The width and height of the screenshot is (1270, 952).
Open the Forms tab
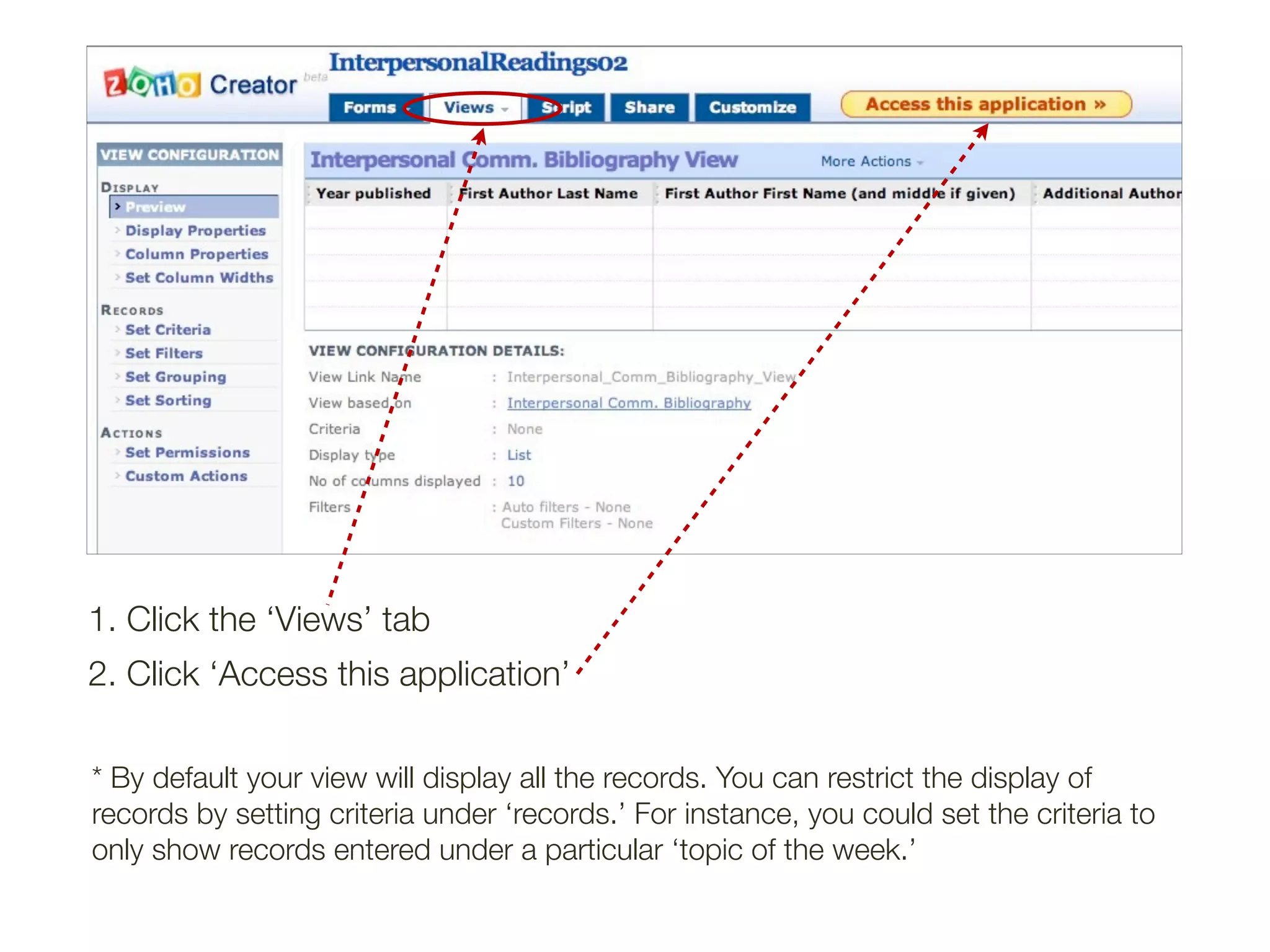[375, 108]
